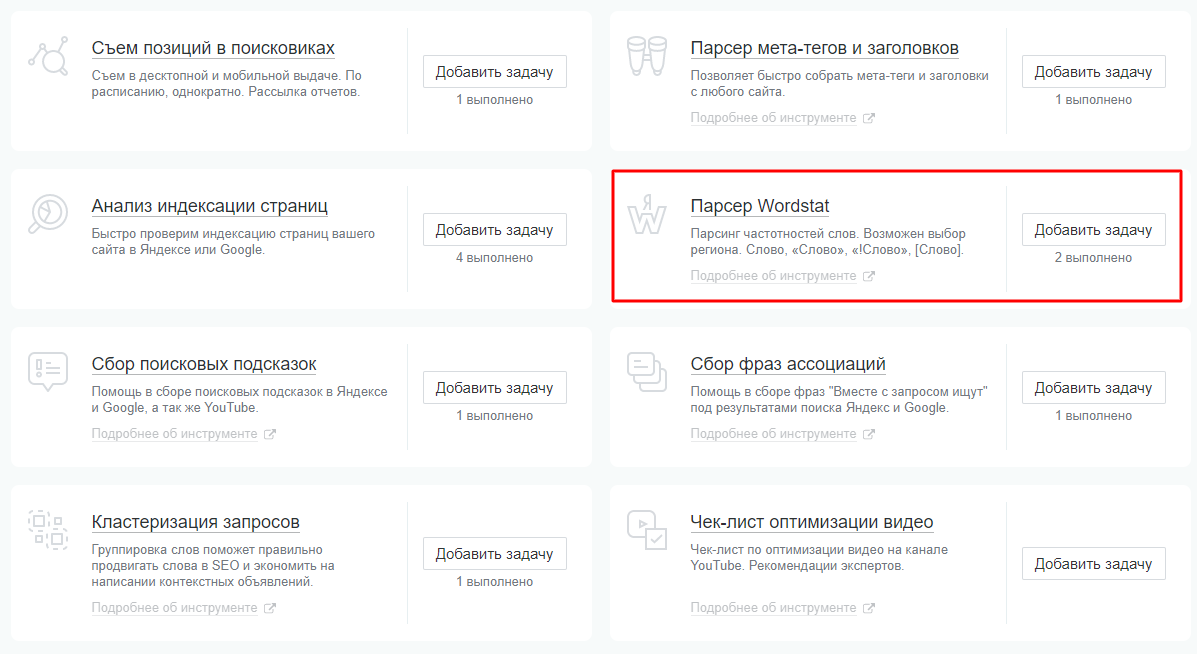
Task: Click description 'Помощь в сборе поисковых подсказок'
Action: pos(240,400)
